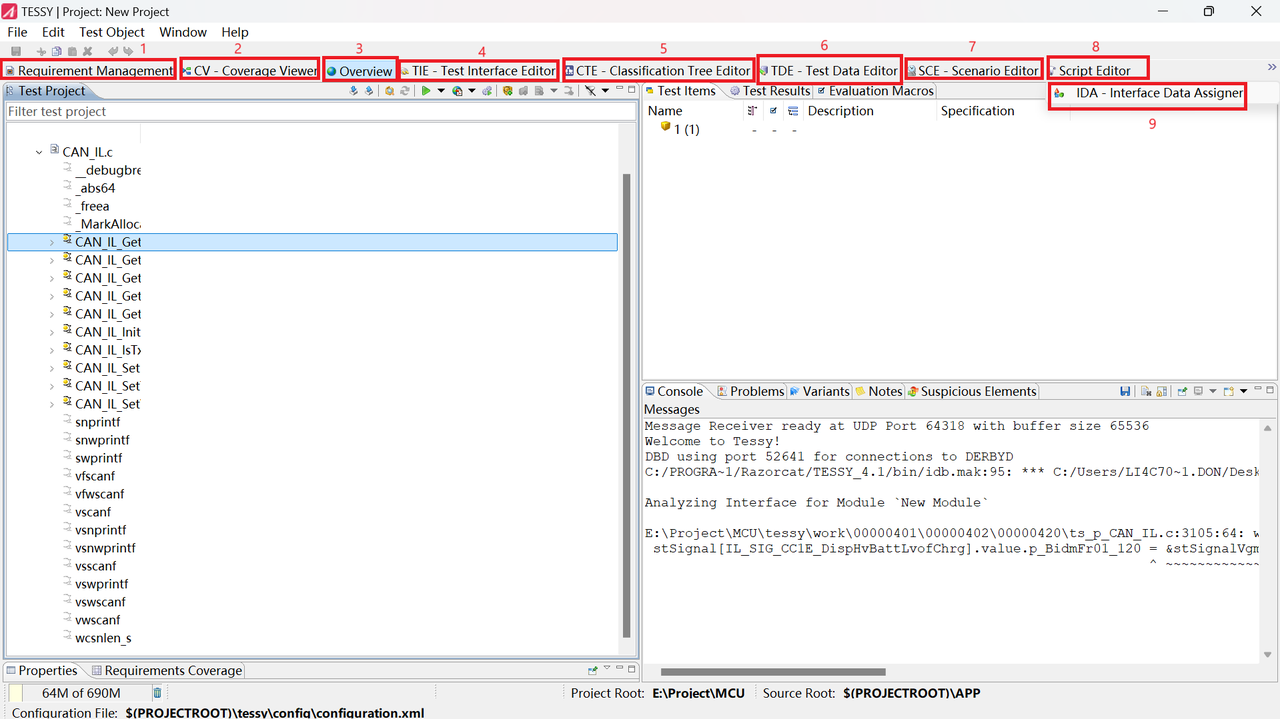Open the TDE - Test Data Editor perspective

tap(829, 71)
